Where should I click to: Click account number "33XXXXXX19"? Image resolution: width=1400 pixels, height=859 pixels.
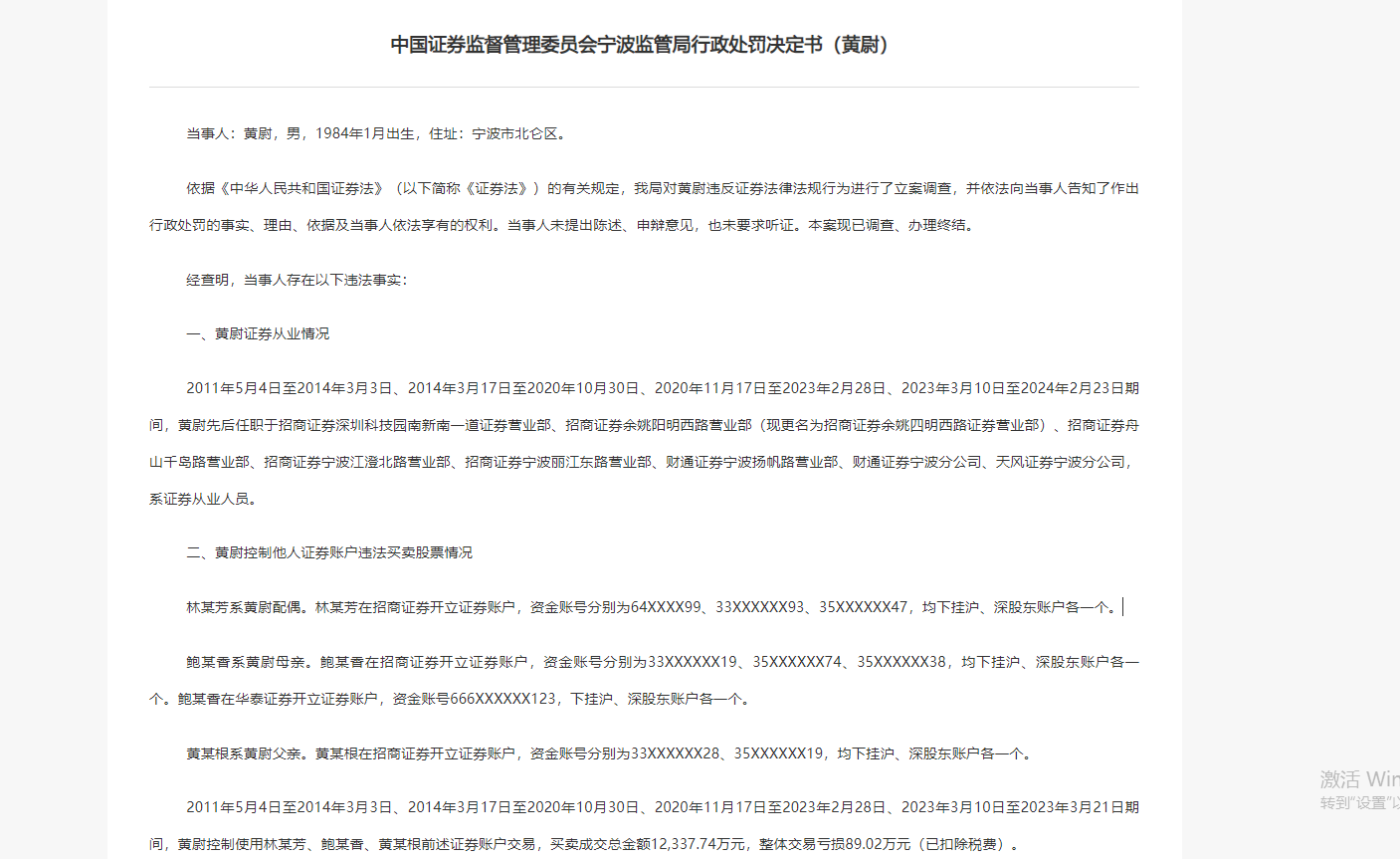(x=693, y=662)
